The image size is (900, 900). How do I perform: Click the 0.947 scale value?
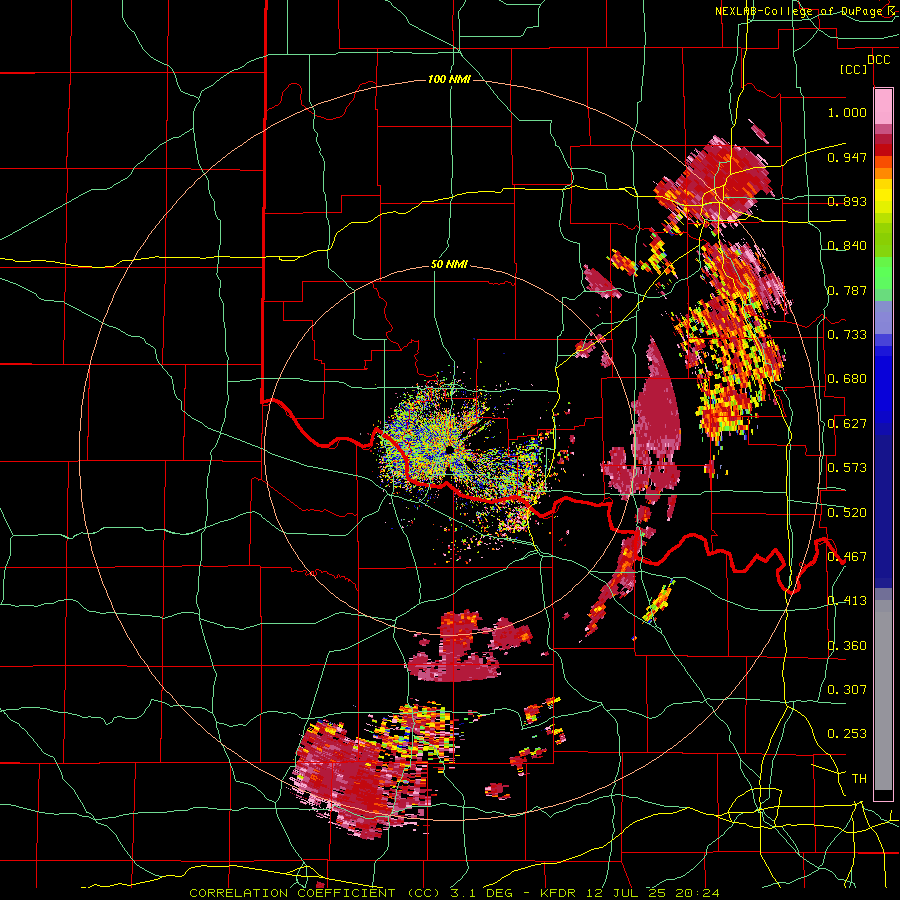tap(847, 157)
